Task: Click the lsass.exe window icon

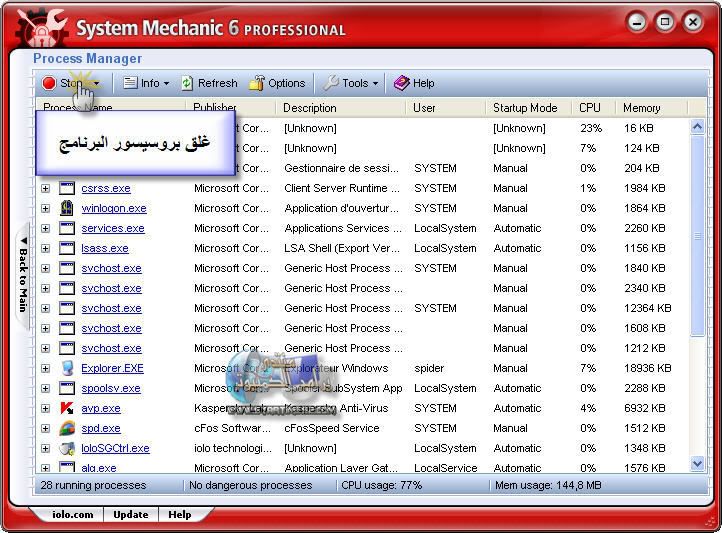Action: tap(67, 249)
